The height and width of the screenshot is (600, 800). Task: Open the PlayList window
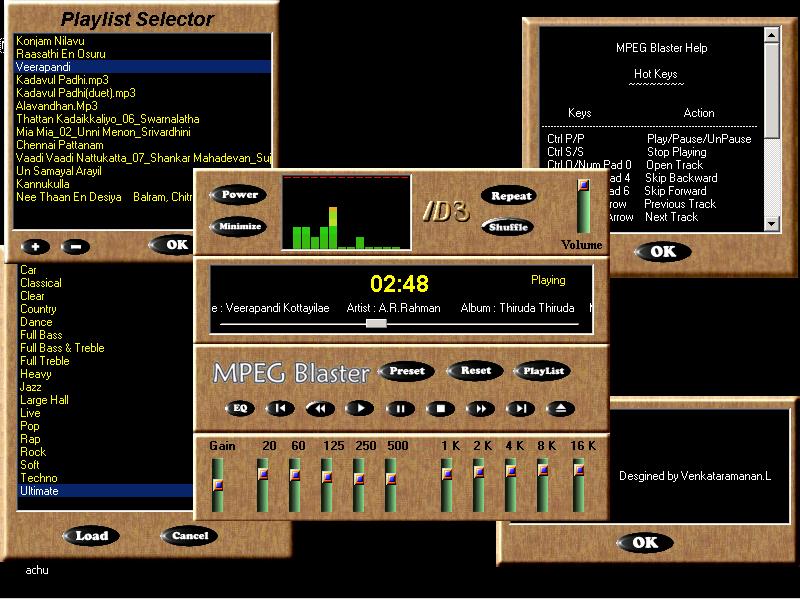(542, 371)
